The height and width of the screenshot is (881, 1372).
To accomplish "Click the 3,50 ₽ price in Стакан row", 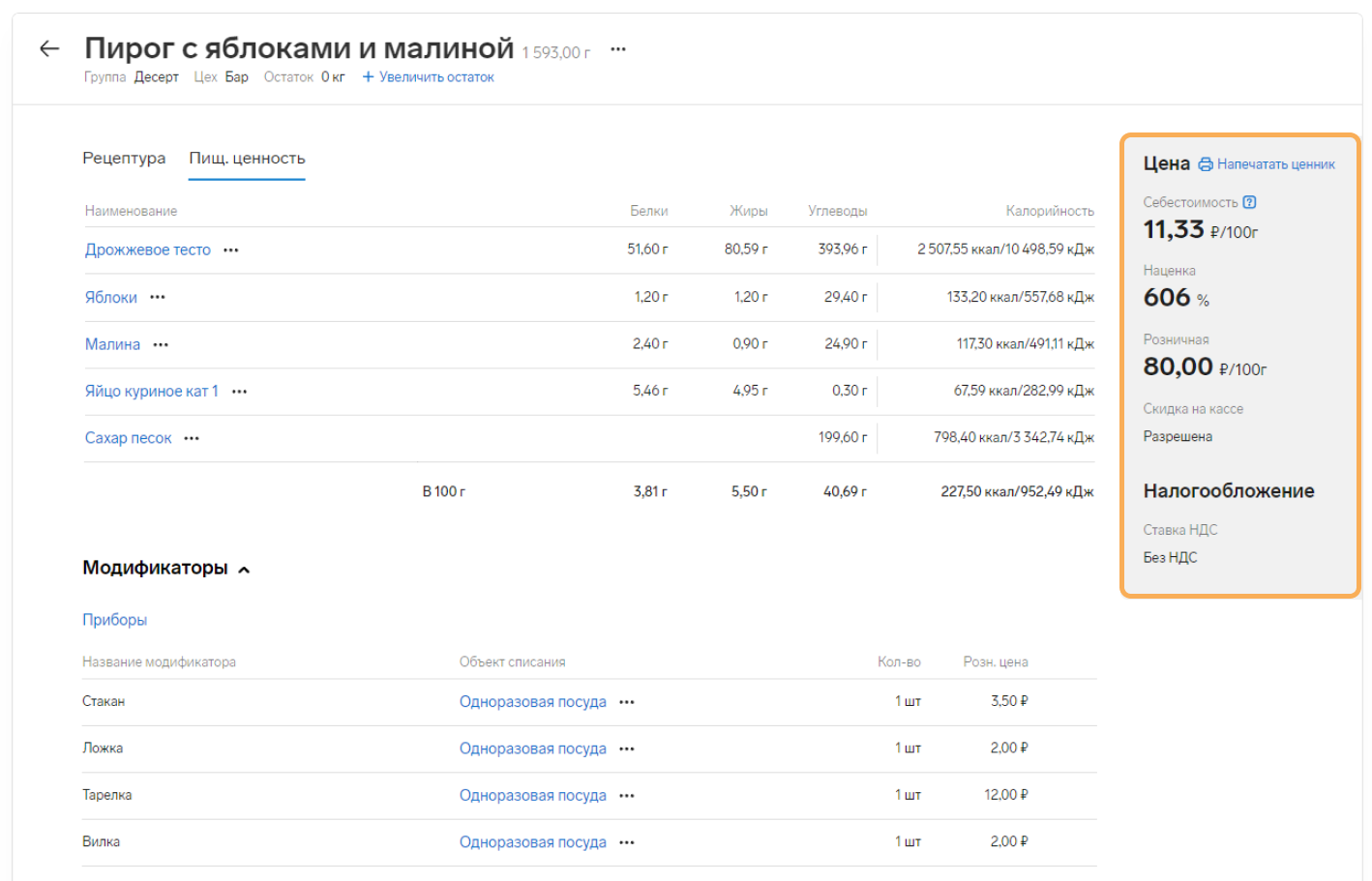I will click(x=1009, y=701).
